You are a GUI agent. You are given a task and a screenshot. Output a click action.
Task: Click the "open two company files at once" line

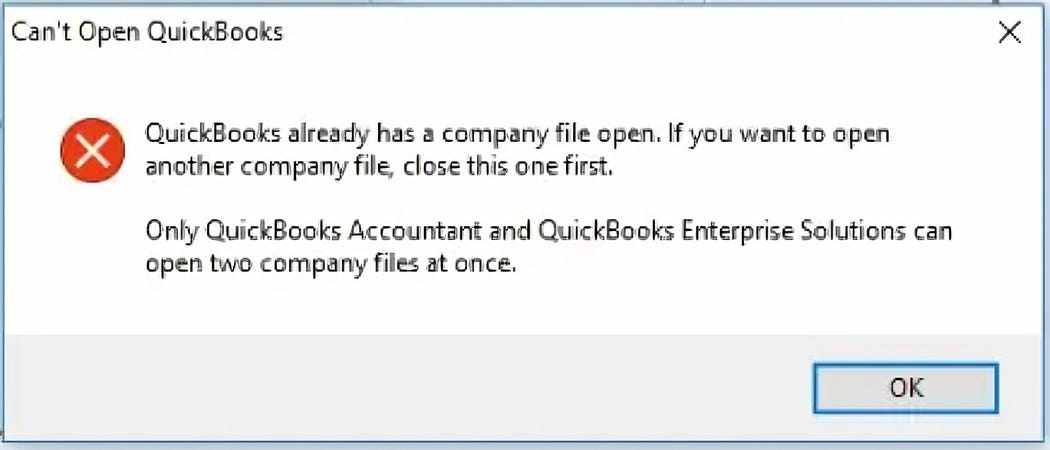pyautogui.click(x=331, y=265)
